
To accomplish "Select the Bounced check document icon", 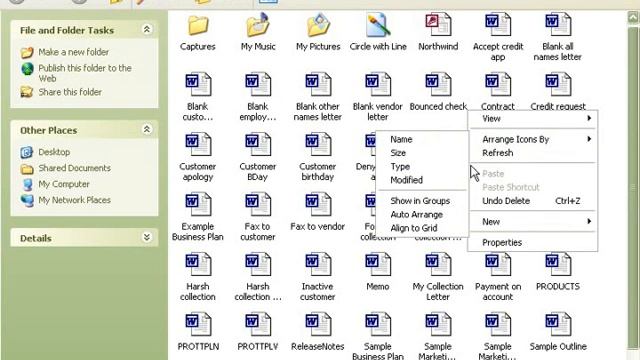I will (x=438, y=84).
